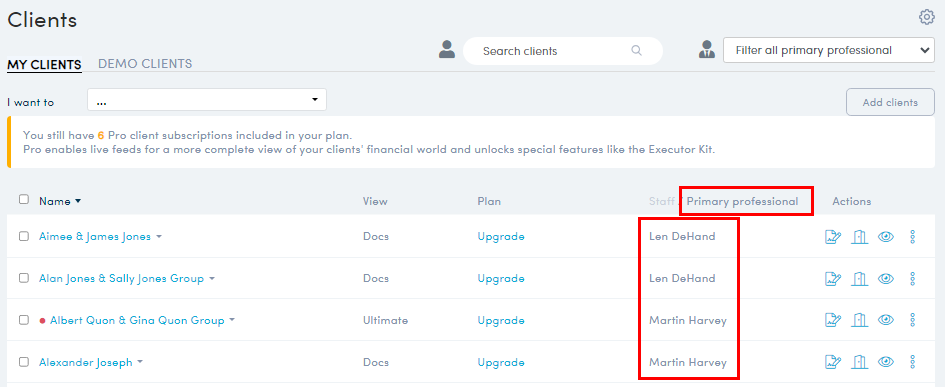Click the eye icon for Aimee & James Jones
The height and width of the screenshot is (387, 945).
click(885, 236)
